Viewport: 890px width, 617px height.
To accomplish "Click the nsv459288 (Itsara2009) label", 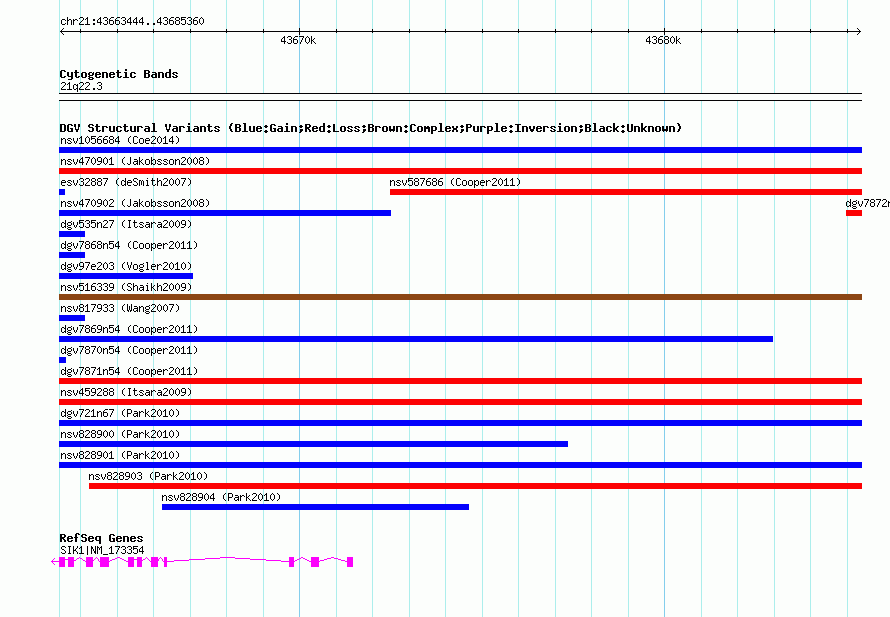I will pos(126,392).
